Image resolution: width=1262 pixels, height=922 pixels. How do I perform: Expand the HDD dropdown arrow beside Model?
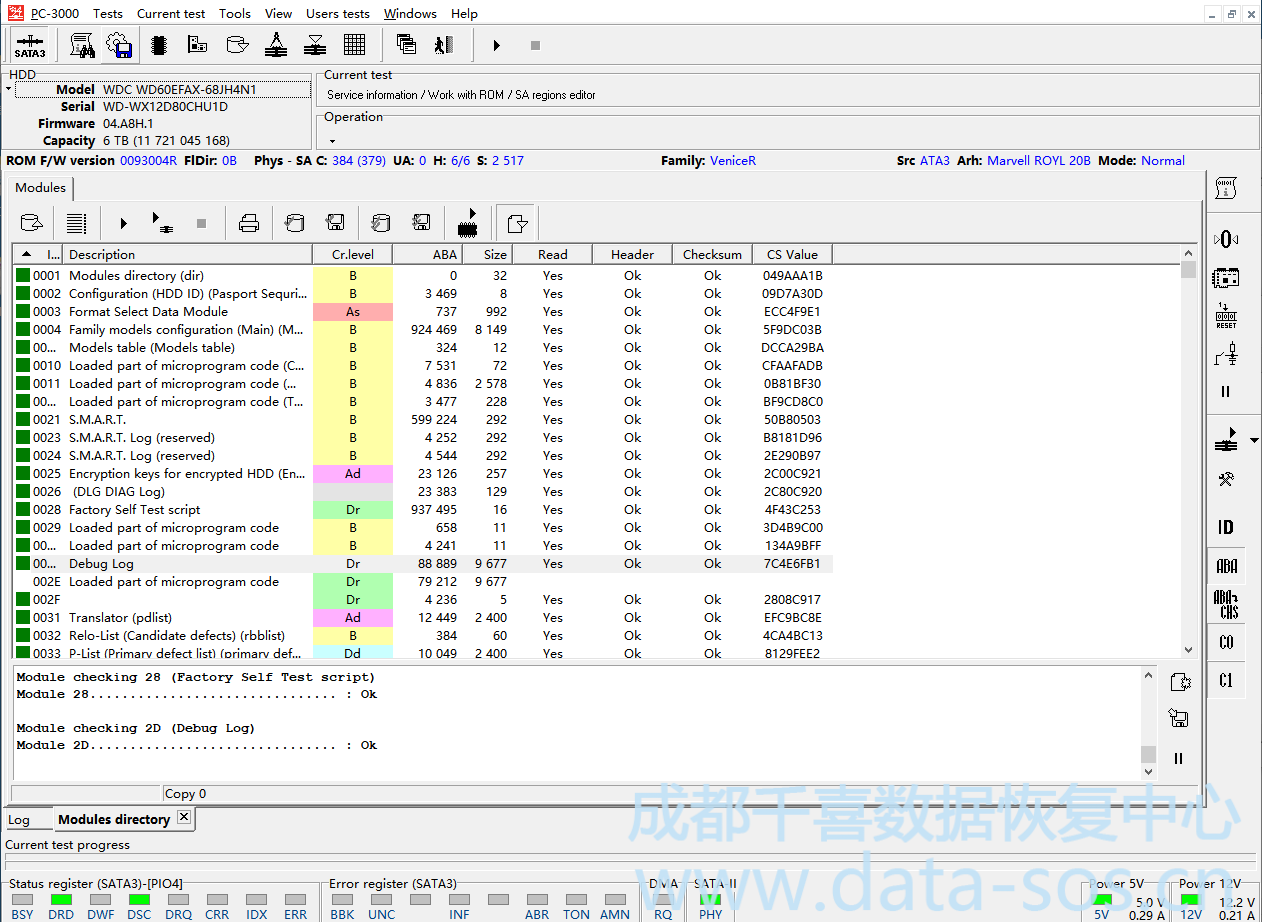click(x=9, y=90)
